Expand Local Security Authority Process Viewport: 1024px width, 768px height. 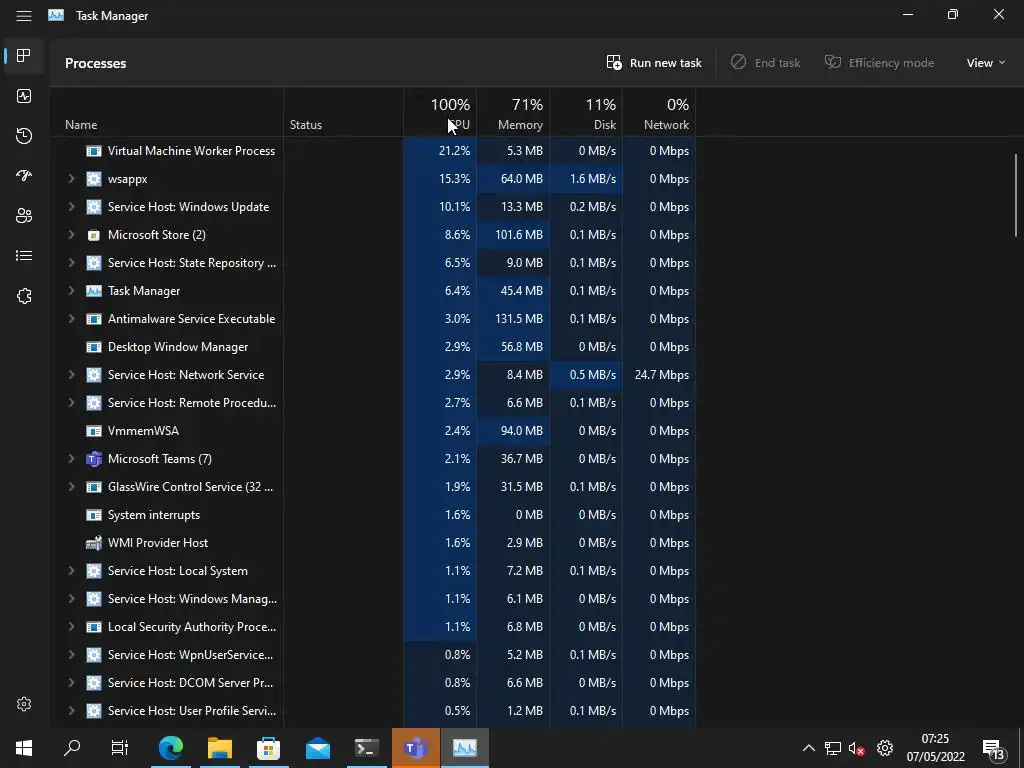tap(71, 627)
